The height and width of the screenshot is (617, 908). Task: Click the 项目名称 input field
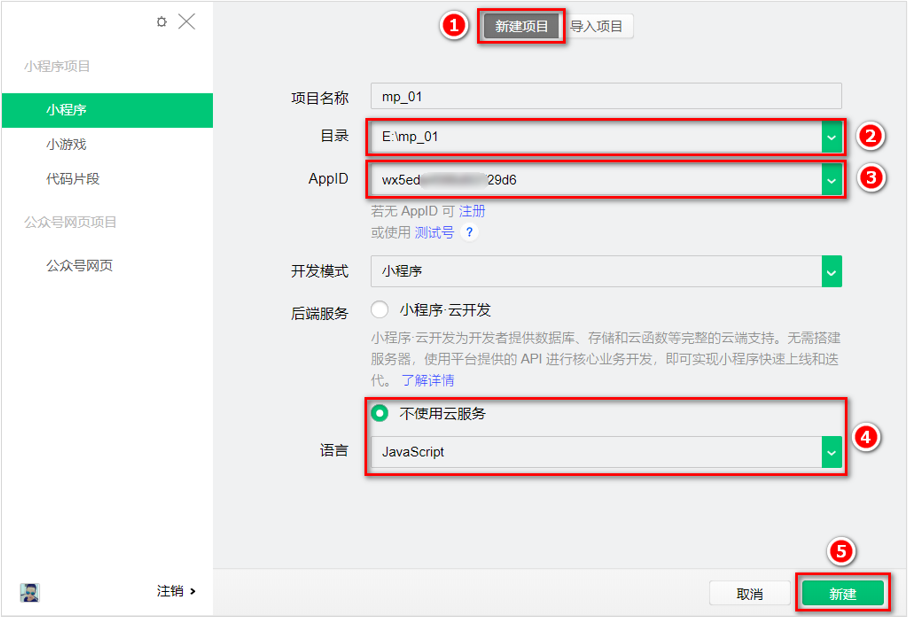tap(606, 96)
